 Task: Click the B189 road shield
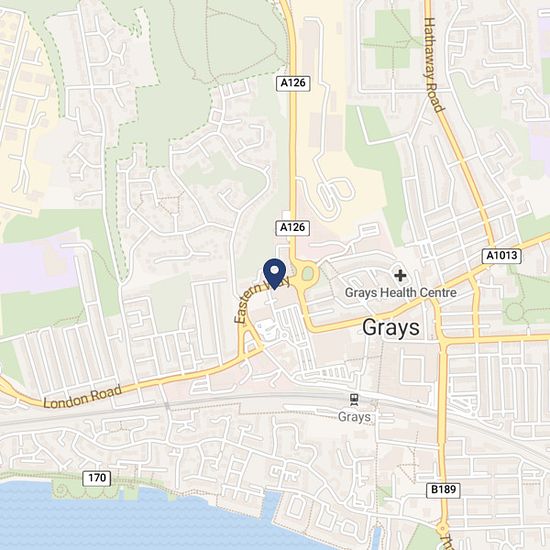(443, 489)
